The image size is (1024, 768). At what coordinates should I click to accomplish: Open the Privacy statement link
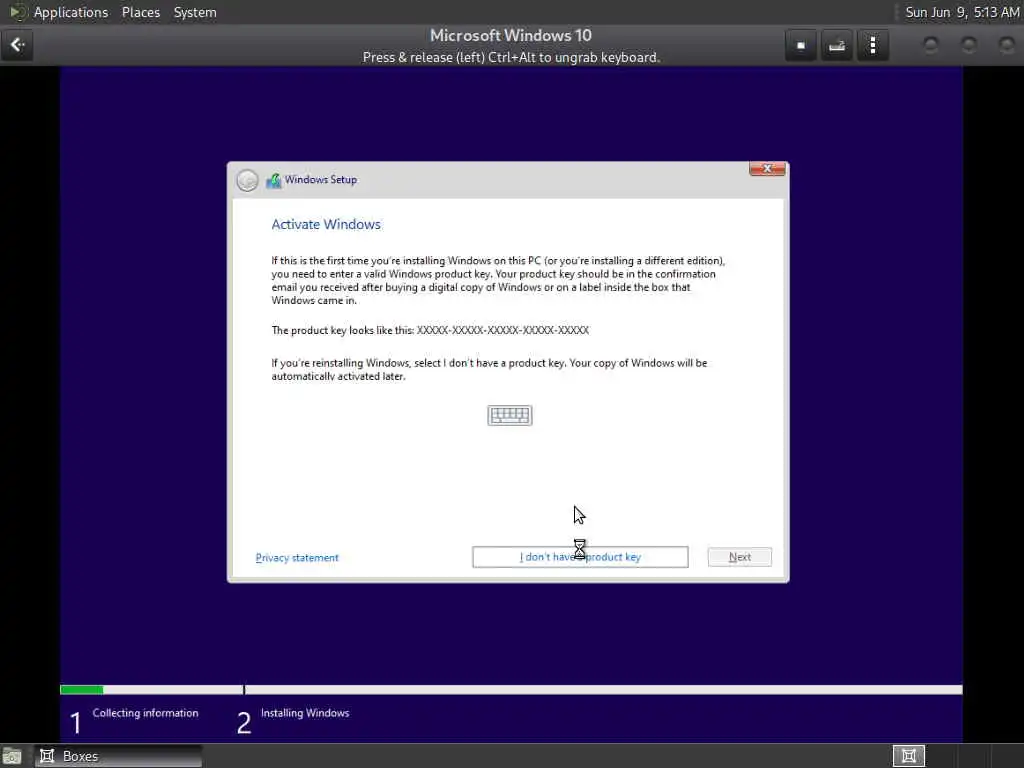(x=297, y=558)
